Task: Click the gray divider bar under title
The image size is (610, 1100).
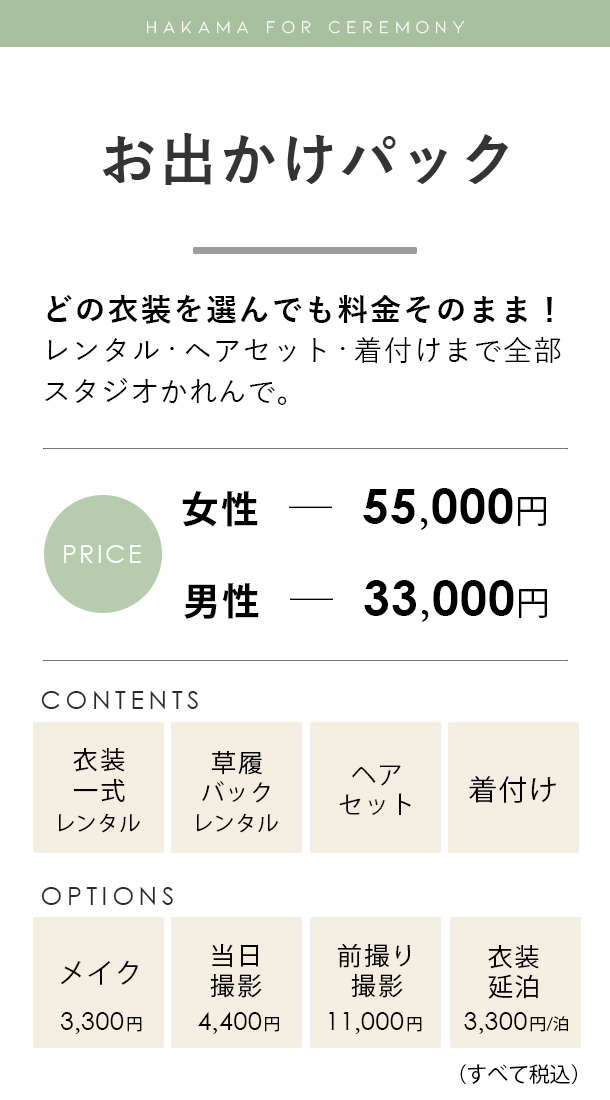Action: coord(305,250)
